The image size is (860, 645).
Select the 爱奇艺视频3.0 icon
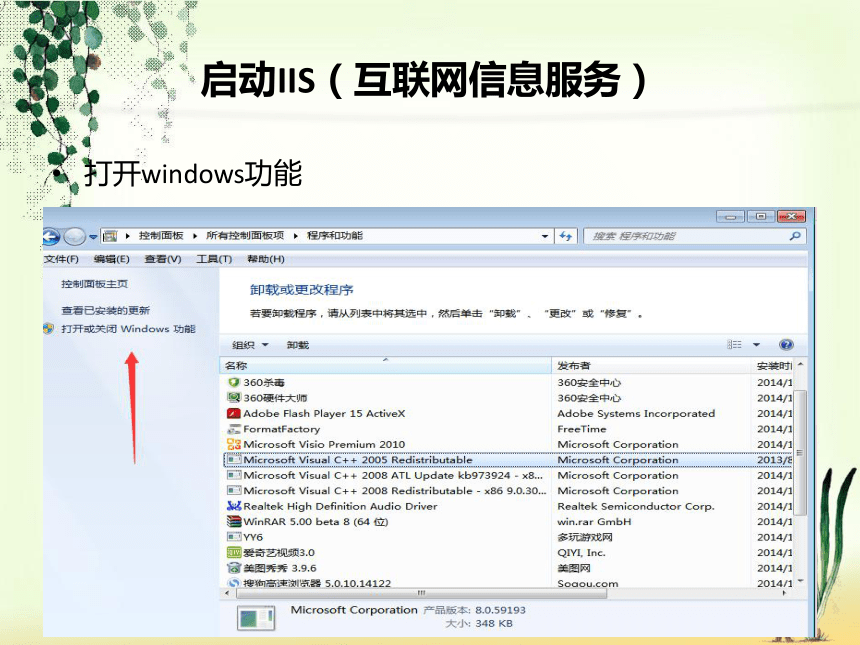(234, 552)
